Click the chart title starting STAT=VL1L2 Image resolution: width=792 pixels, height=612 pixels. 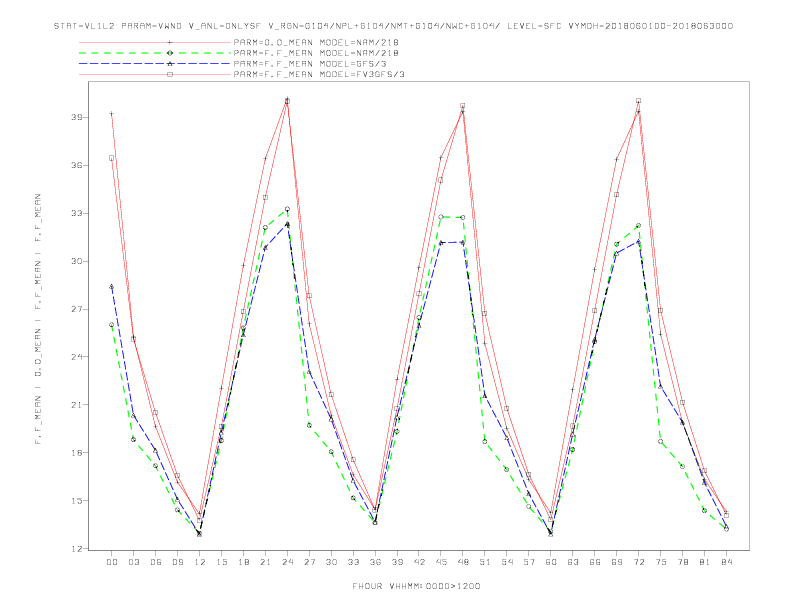(x=393, y=26)
